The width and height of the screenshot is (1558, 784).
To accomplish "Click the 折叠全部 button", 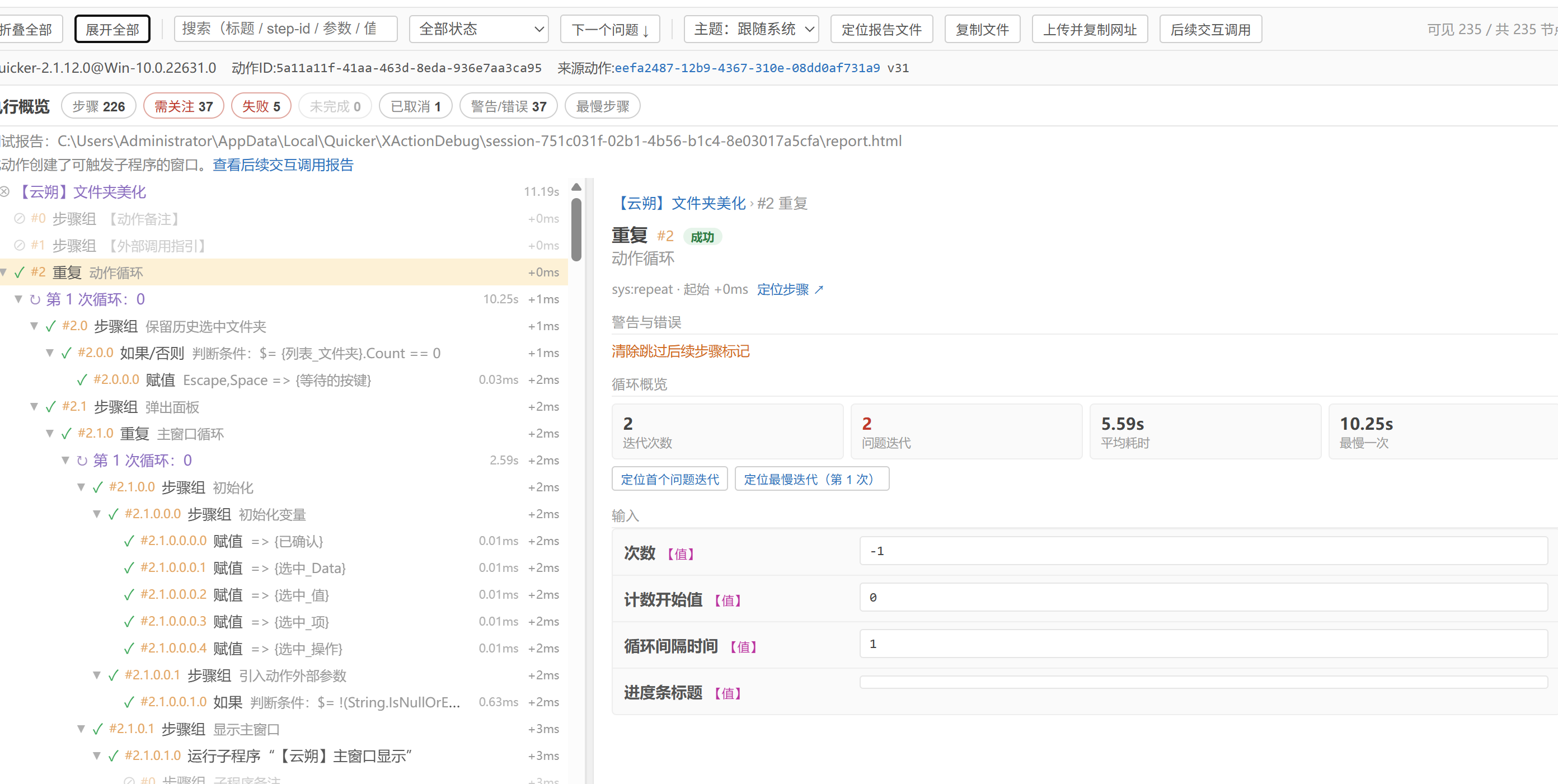I will (29, 29).
